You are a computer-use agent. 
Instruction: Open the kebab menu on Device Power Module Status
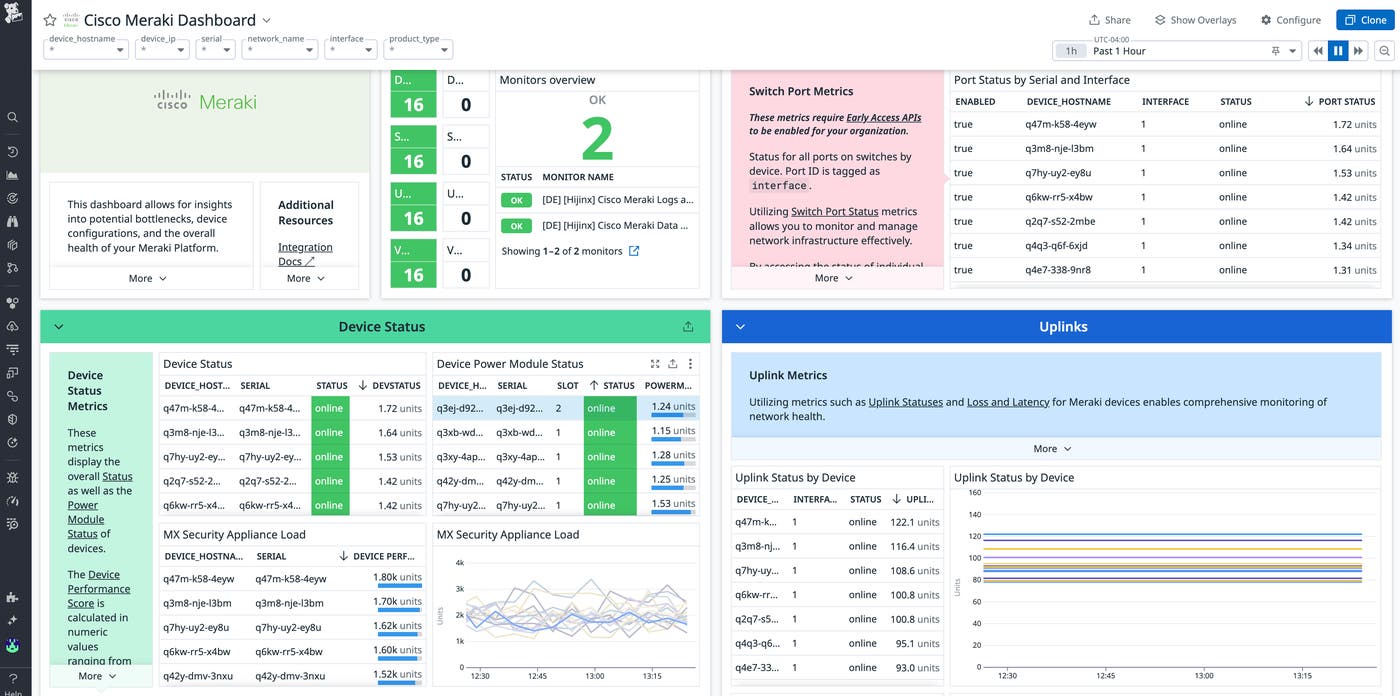click(x=688, y=364)
